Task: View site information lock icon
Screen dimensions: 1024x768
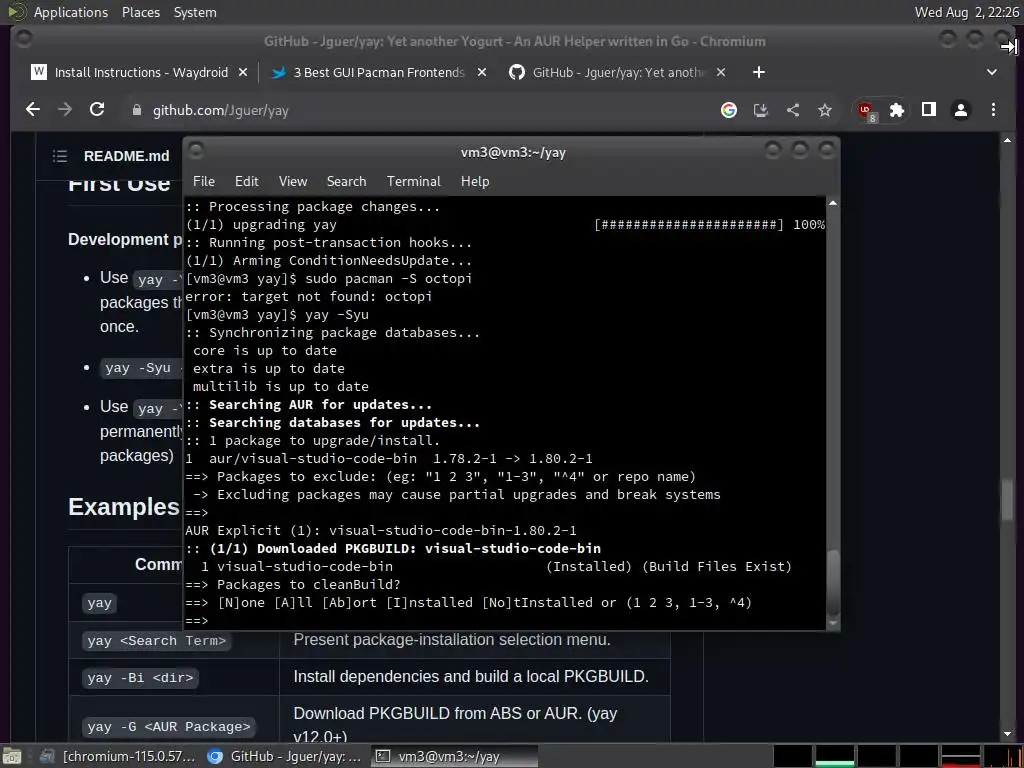Action: tap(136, 110)
